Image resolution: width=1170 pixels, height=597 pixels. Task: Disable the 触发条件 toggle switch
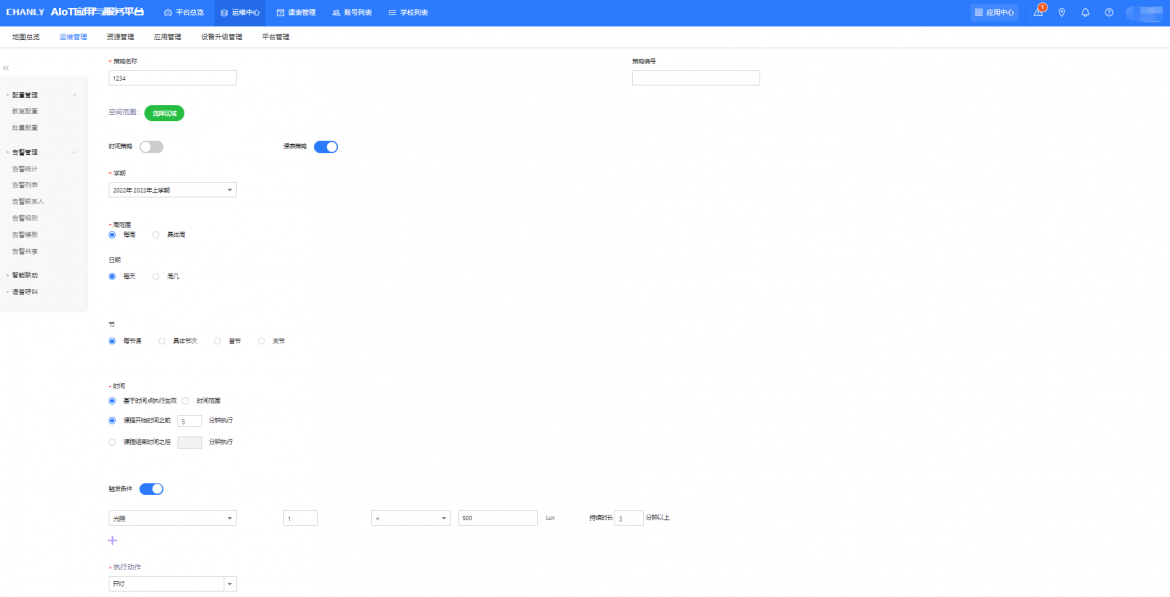(x=151, y=489)
